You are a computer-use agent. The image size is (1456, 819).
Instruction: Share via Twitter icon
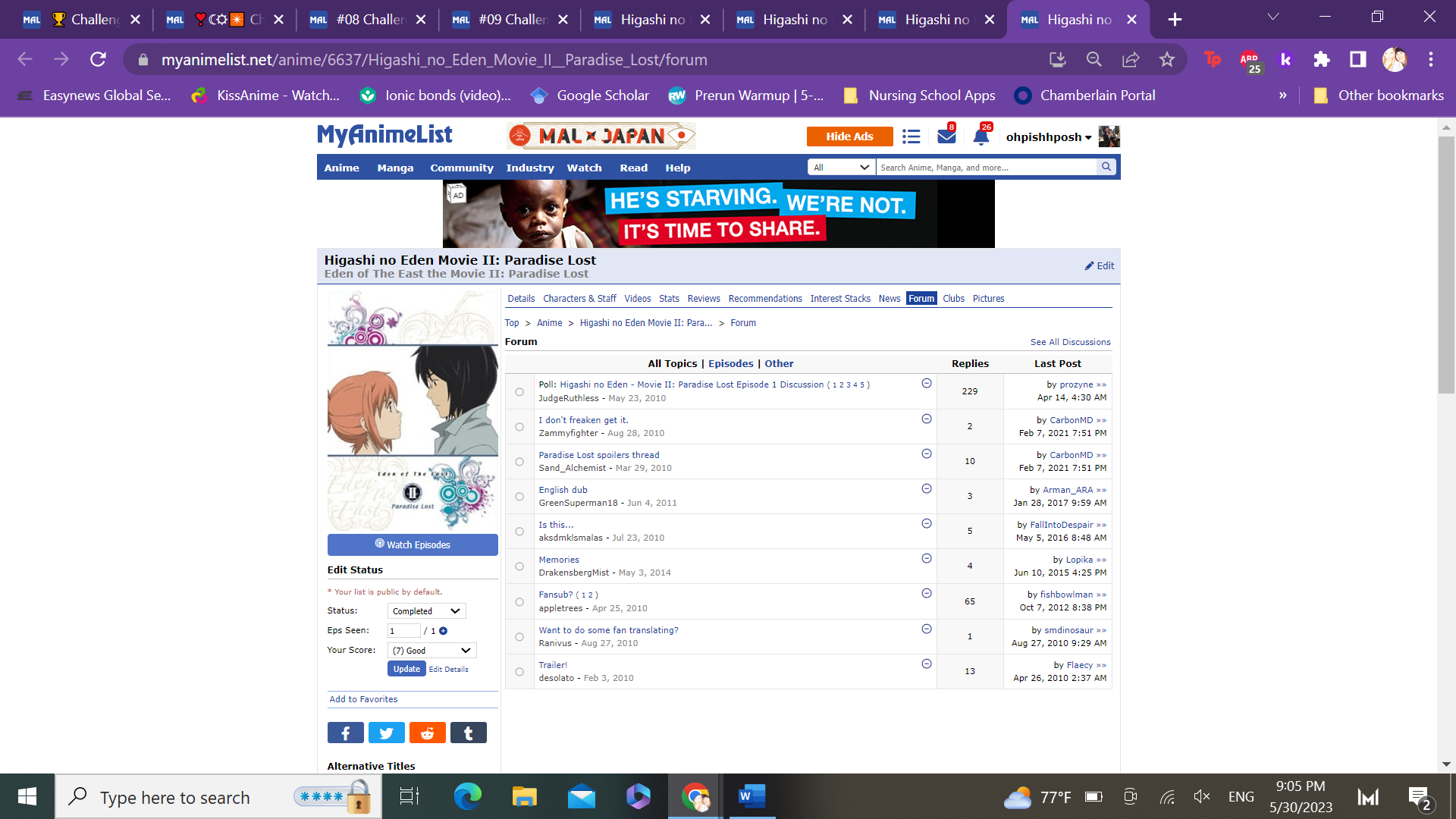(386, 733)
